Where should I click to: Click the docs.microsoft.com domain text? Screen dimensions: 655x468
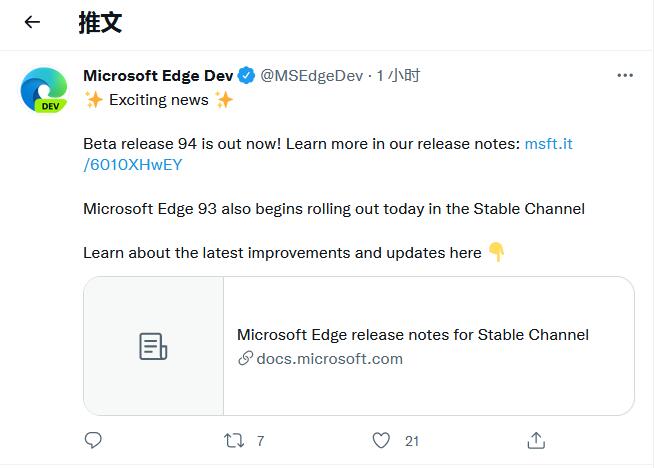pyautogui.click(x=329, y=359)
